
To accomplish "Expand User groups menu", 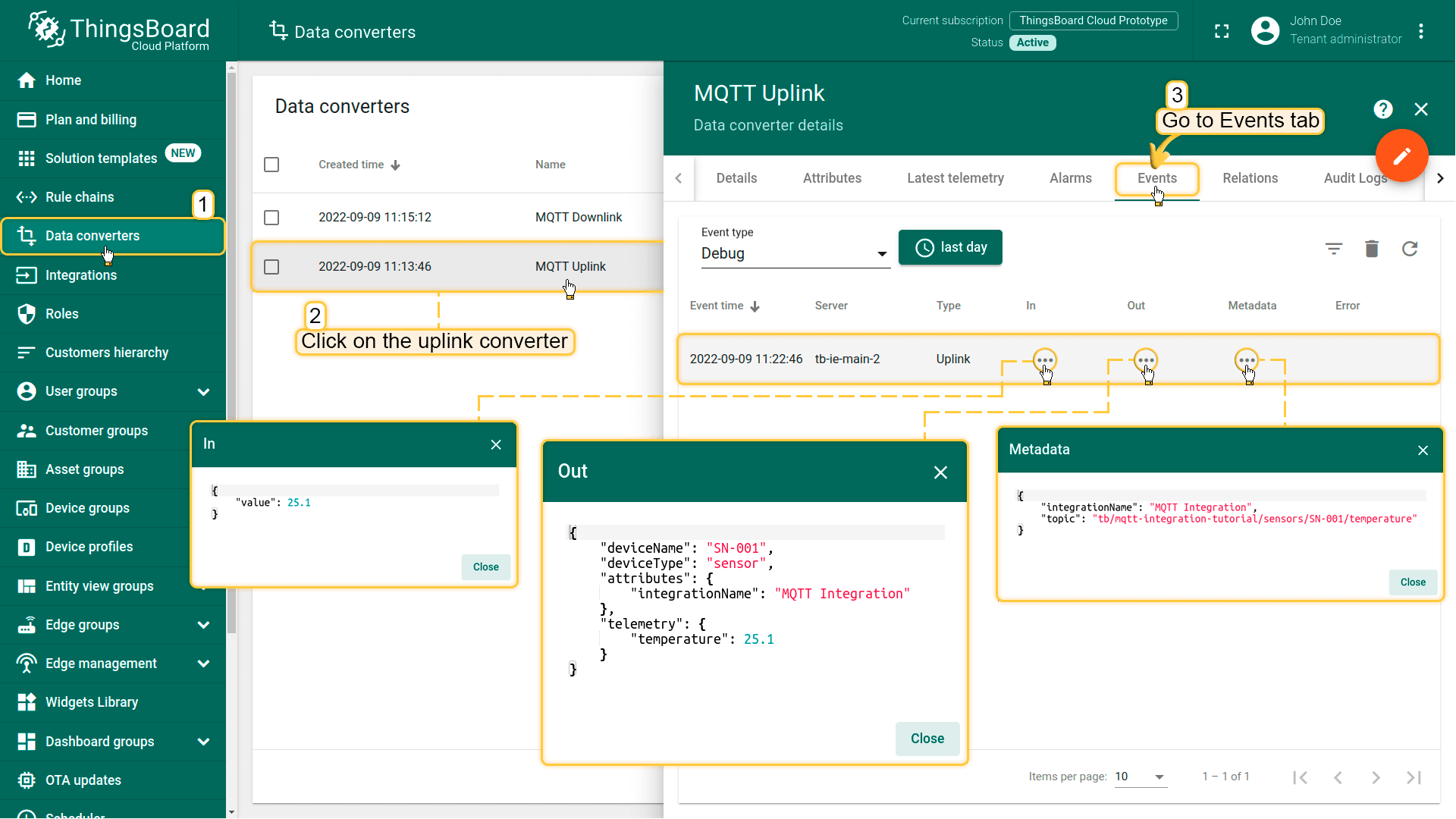I will pyautogui.click(x=203, y=392).
